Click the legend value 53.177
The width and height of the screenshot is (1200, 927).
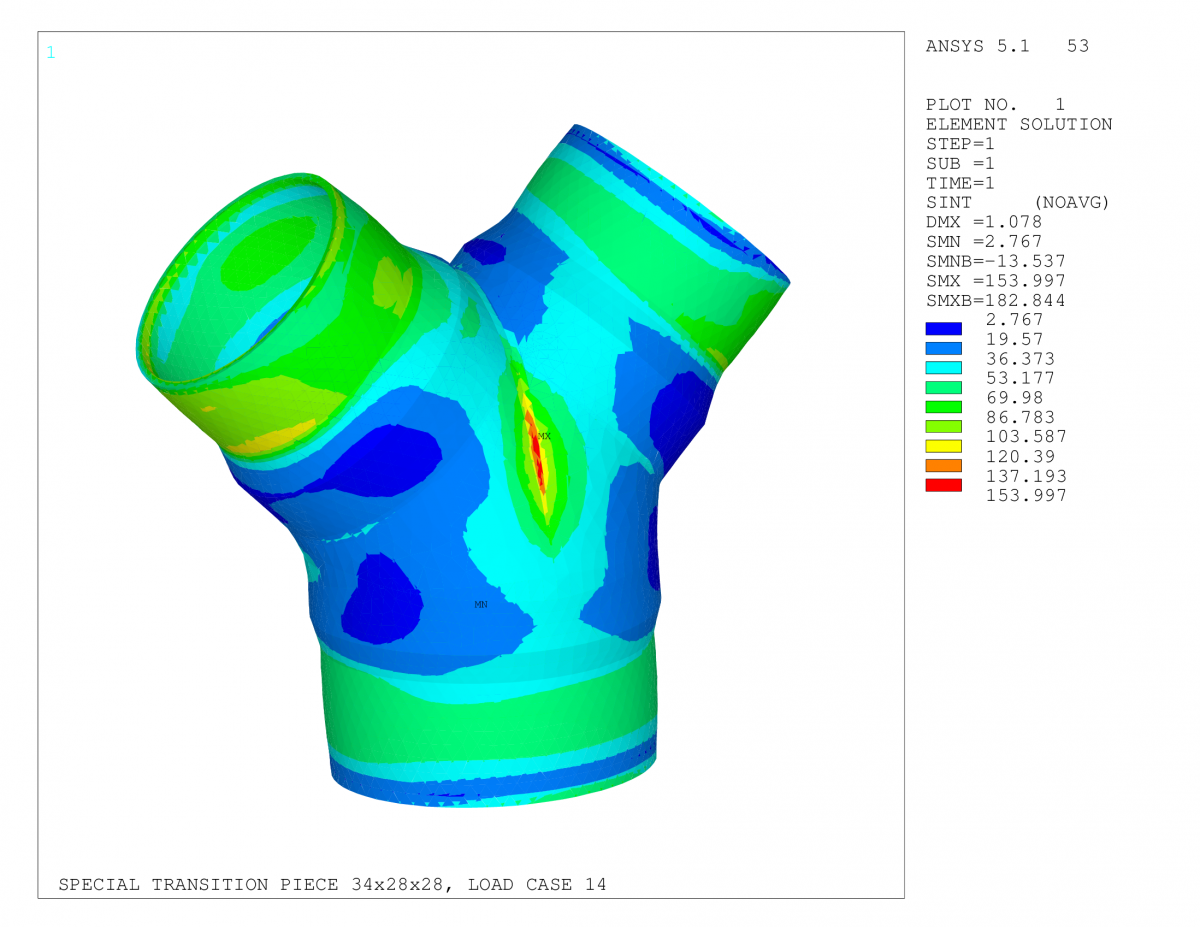(1021, 378)
